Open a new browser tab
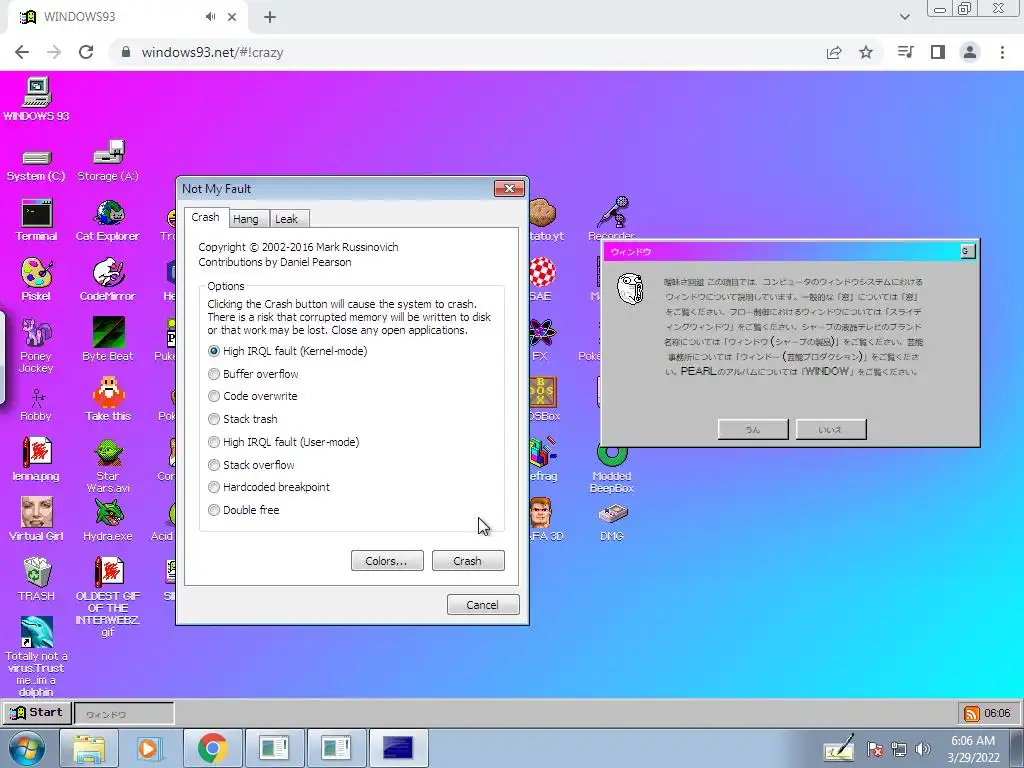The image size is (1024, 768). pos(270,17)
